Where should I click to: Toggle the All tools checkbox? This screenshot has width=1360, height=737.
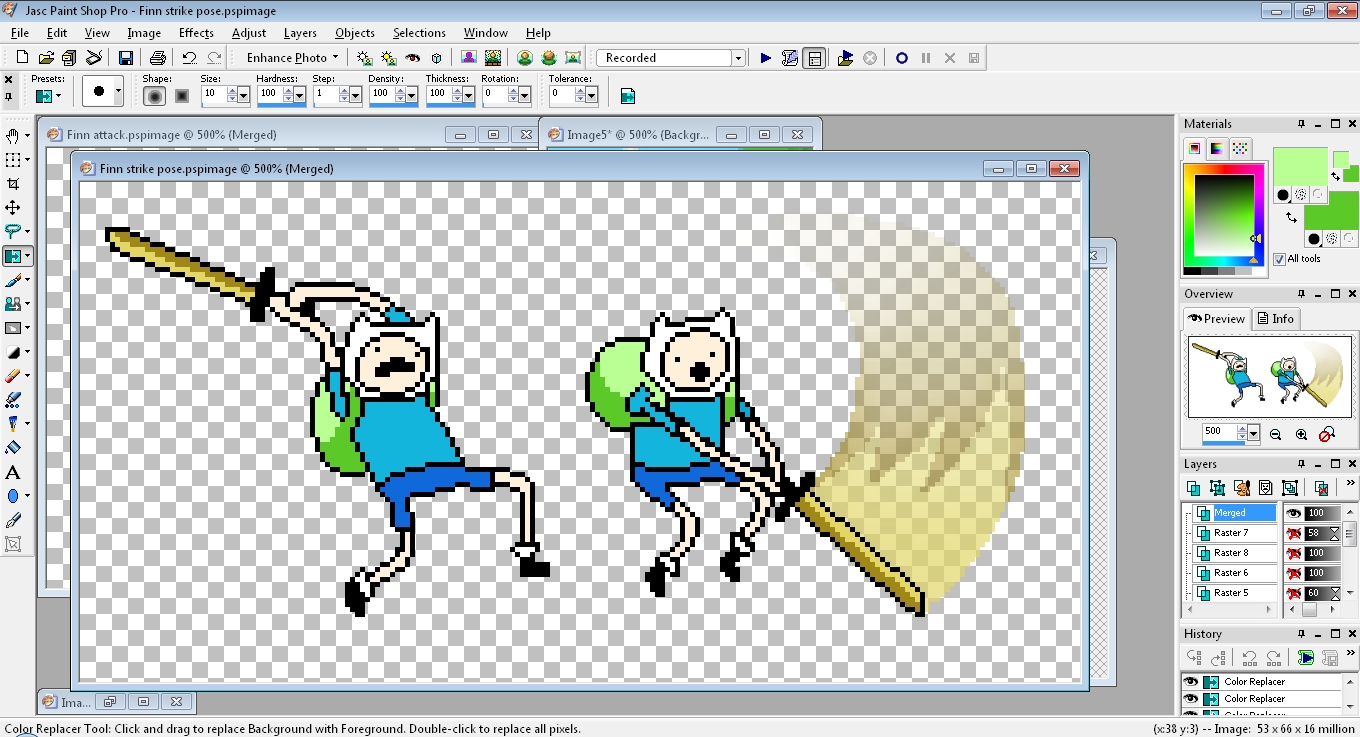pos(1280,259)
